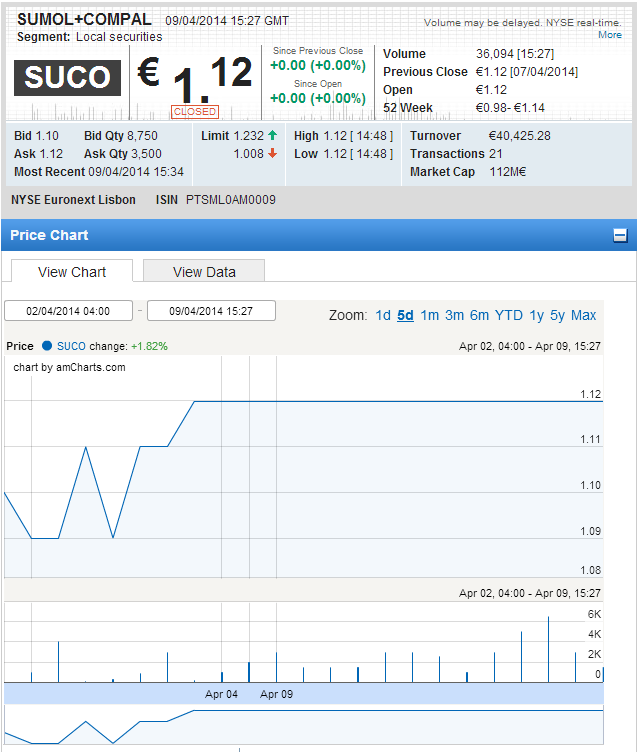Image resolution: width=642 pixels, height=752 pixels.
Task: Click the Apr 04 timeline label
Action: [x=221, y=694]
